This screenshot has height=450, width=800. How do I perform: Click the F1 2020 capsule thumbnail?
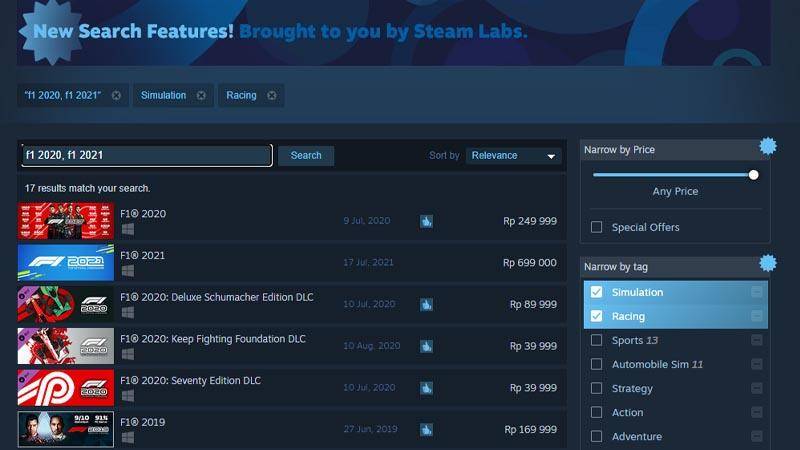pos(66,221)
